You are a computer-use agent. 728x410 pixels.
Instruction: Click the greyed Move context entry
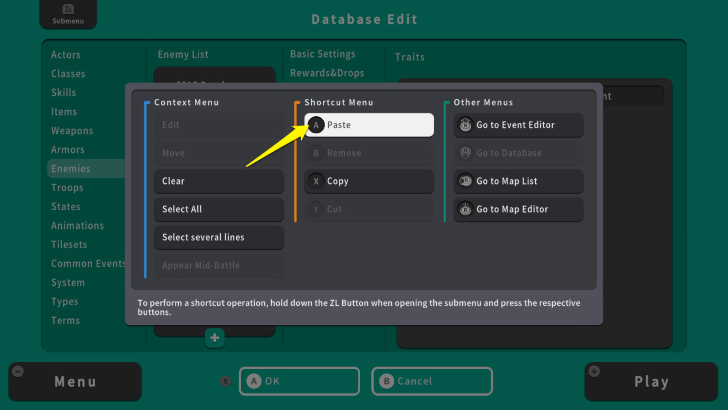(x=219, y=153)
